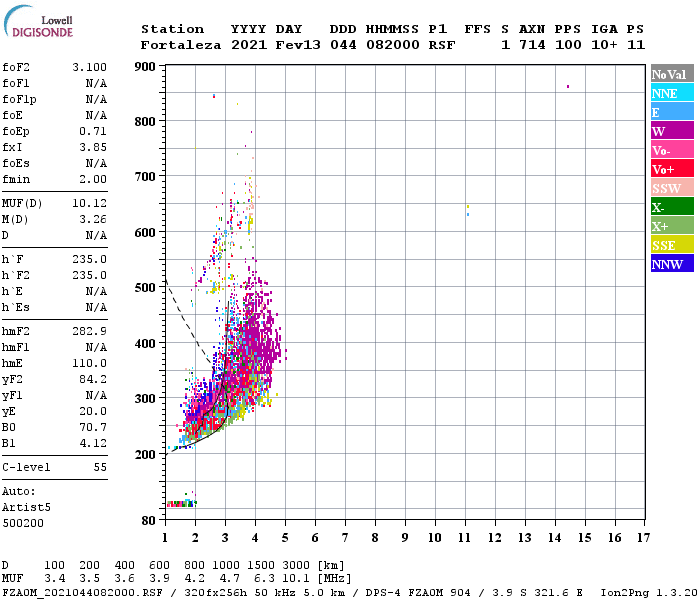The height and width of the screenshot is (600, 700).
Task: Select the X+ light green legend swatch
Action: pyautogui.click(x=672, y=225)
